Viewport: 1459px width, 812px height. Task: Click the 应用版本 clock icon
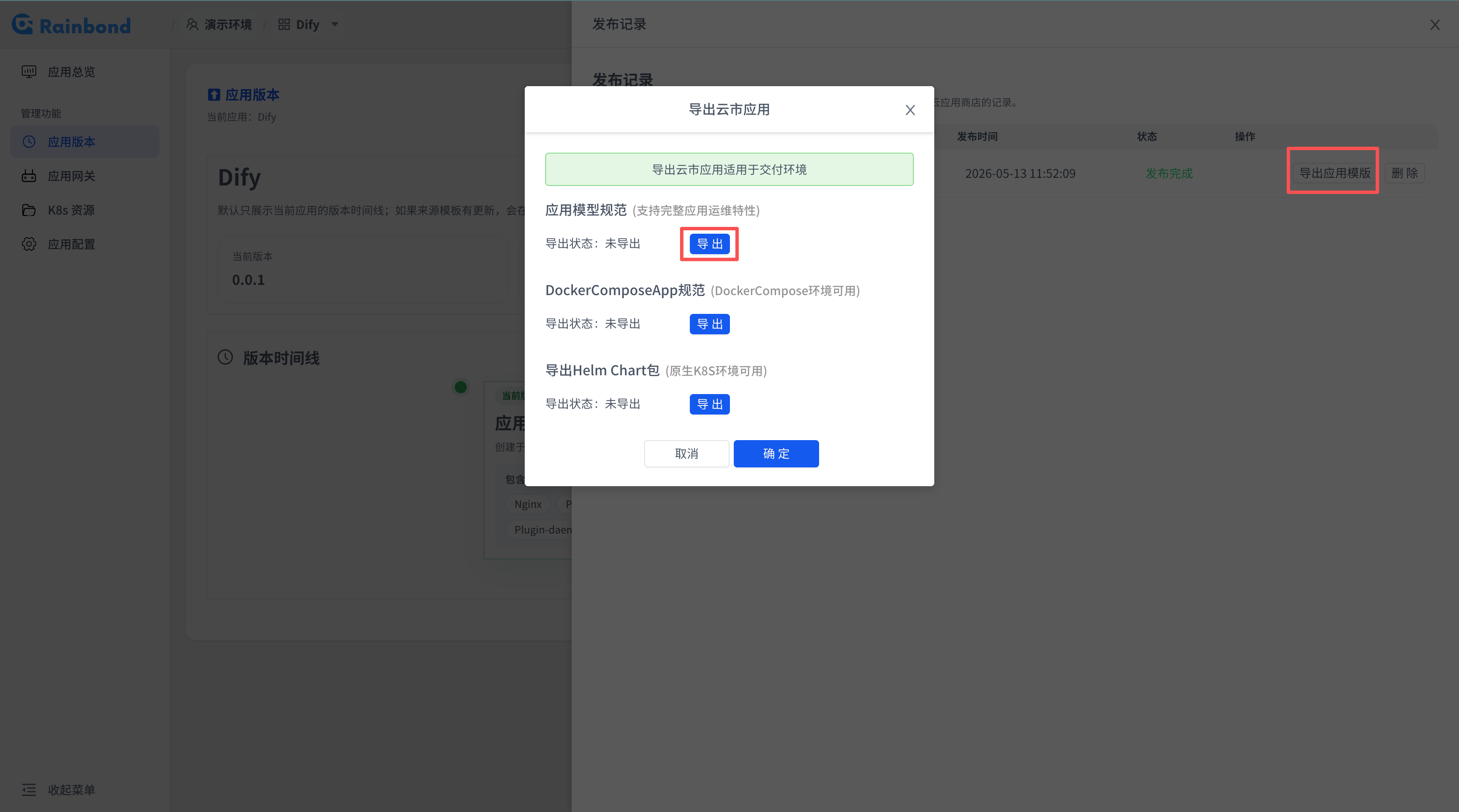click(29, 142)
